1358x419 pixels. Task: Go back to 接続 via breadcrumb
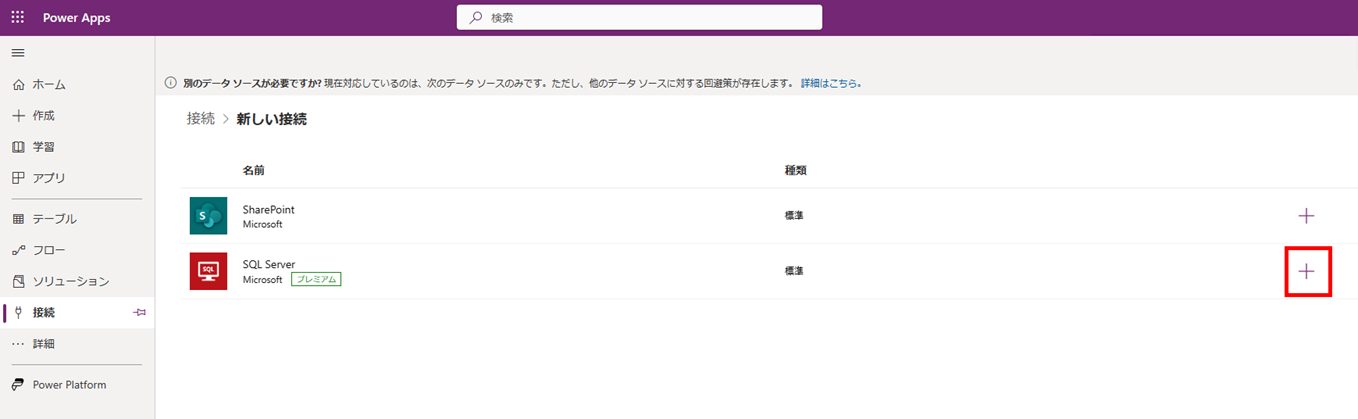click(200, 119)
